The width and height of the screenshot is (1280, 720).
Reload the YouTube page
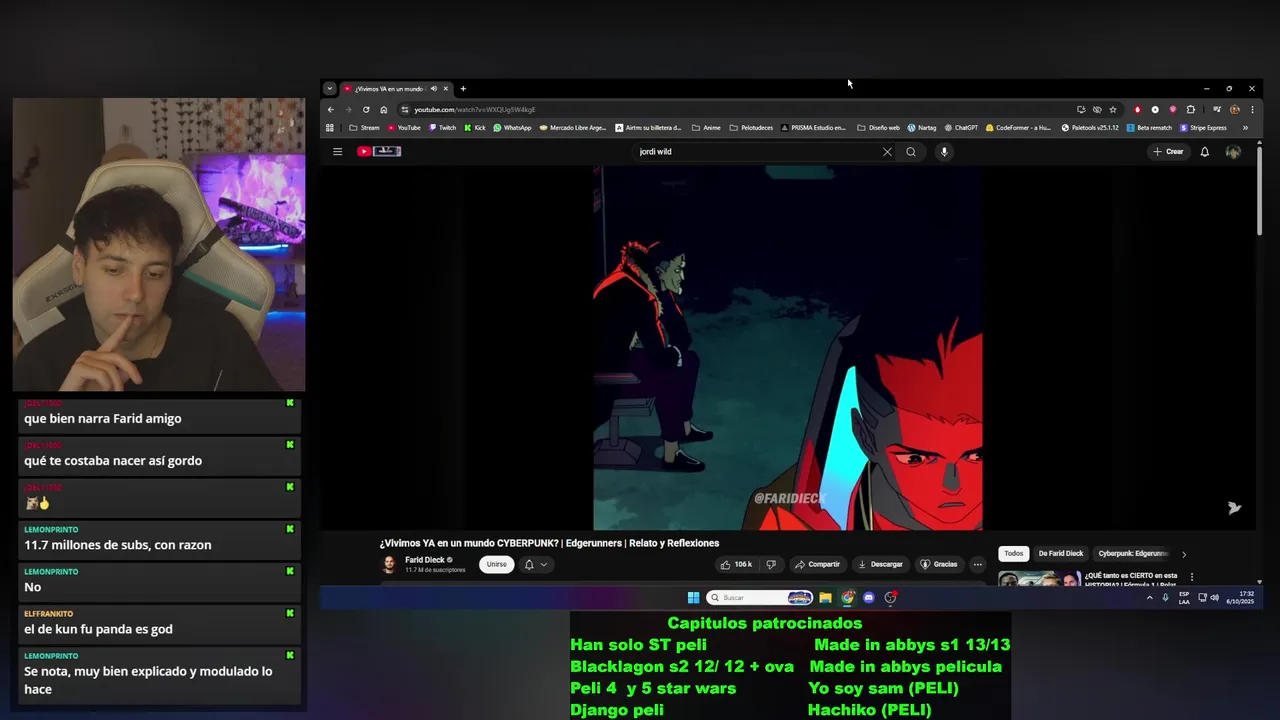coord(366,109)
